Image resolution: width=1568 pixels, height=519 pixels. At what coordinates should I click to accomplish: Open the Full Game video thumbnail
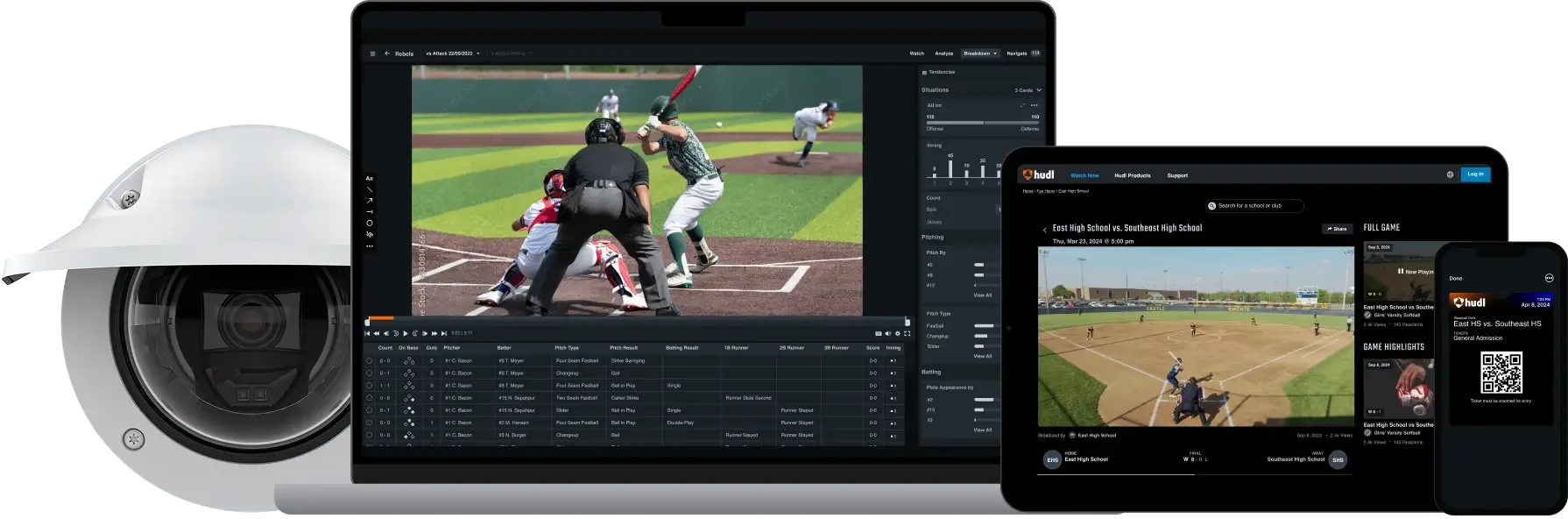coord(1399,271)
